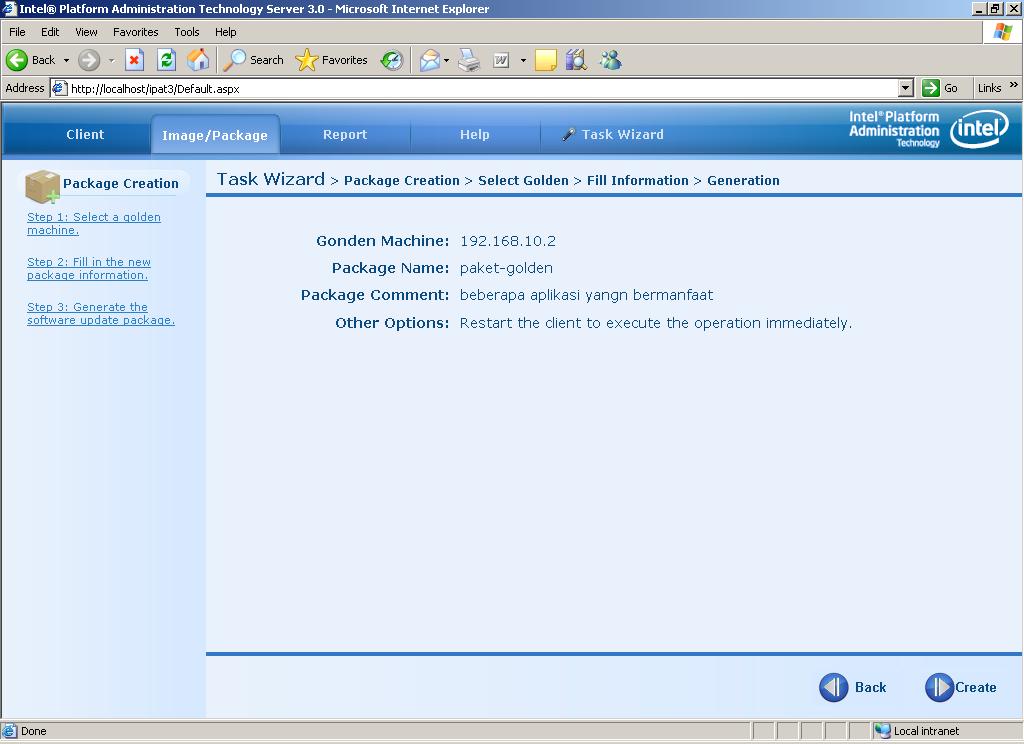Open the History icon
The image size is (1024, 744).
click(392, 60)
